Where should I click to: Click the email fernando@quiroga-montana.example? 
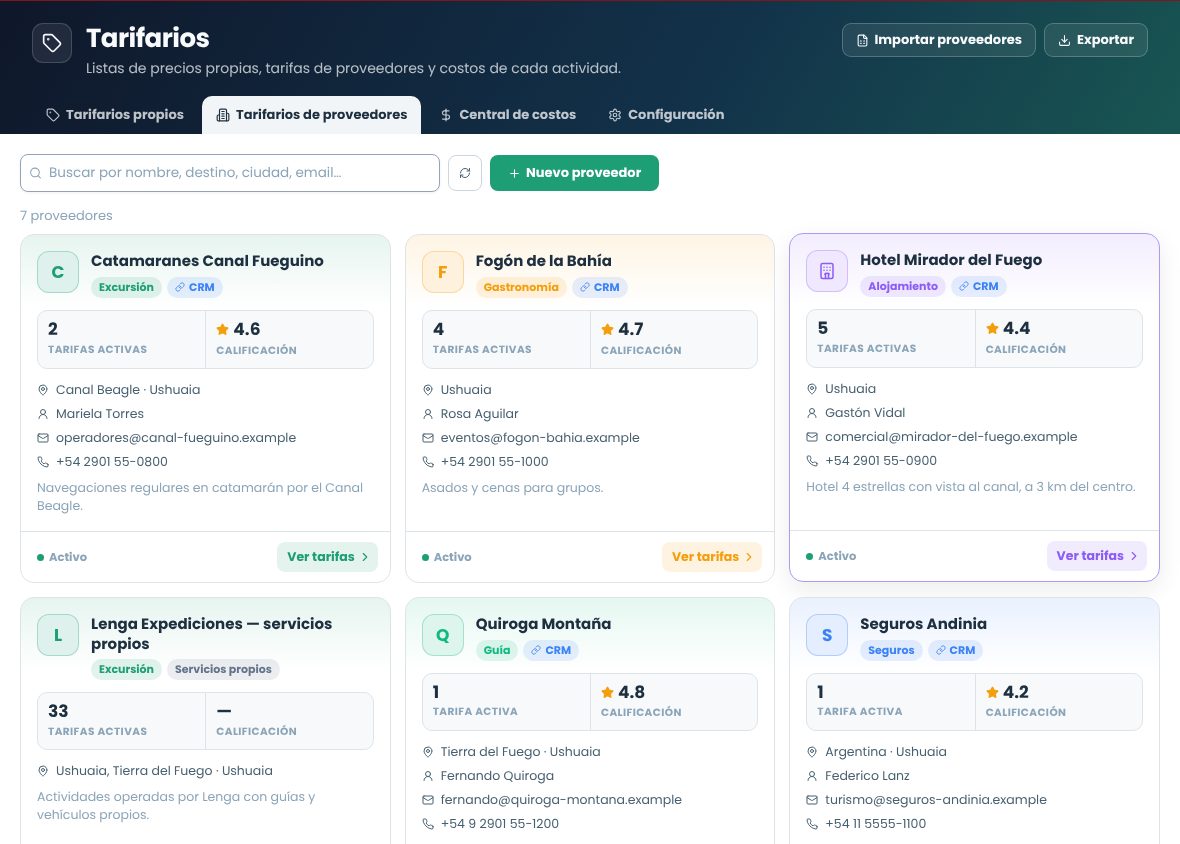pyautogui.click(x=561, y=800)
